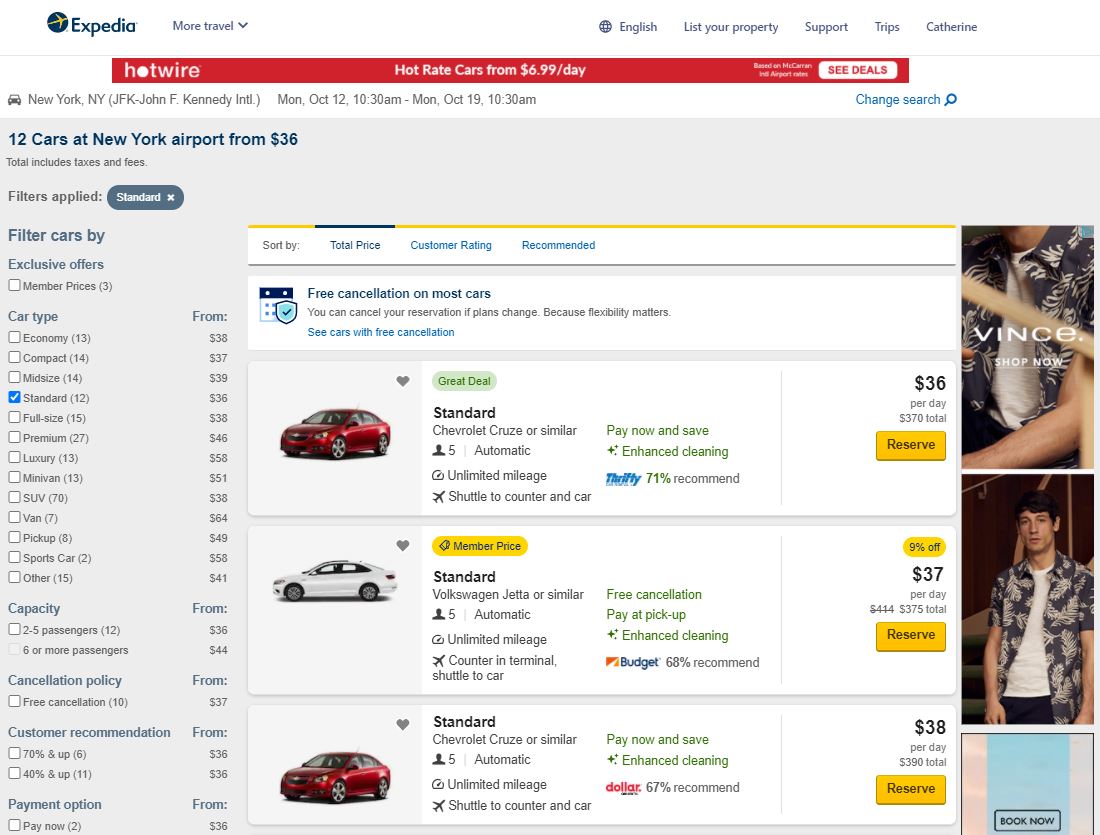1100x835 pixels.
Task: Check the Free cancellation filter checkbox
Action: 14,701
